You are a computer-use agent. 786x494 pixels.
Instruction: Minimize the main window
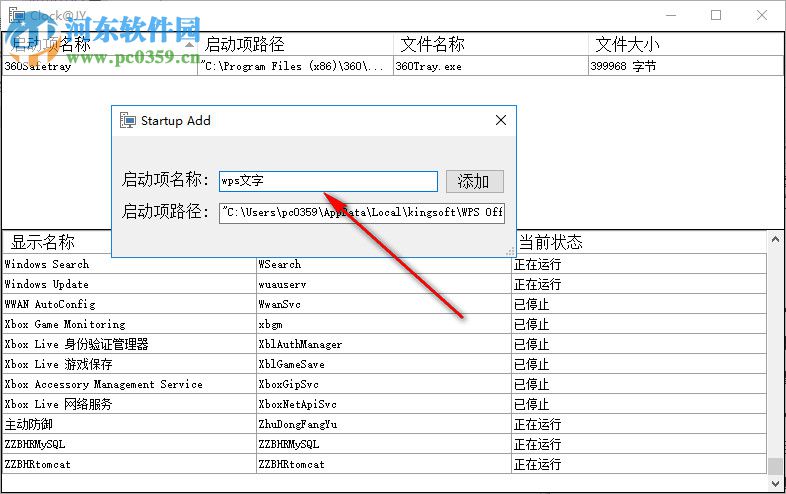[671, 15]
